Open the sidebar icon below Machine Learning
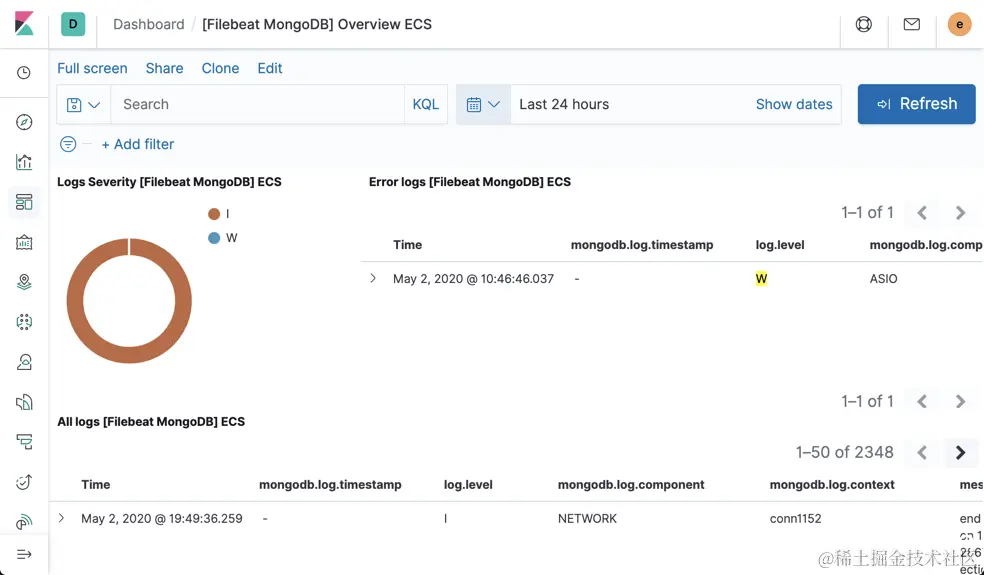The image size is (984, 575). 24,362
